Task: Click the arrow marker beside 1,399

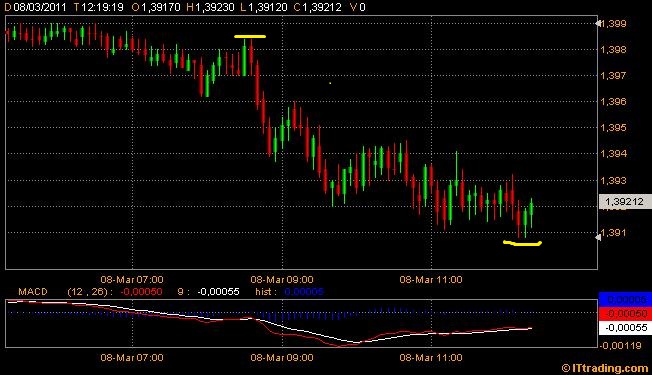Action: point(598,24)
